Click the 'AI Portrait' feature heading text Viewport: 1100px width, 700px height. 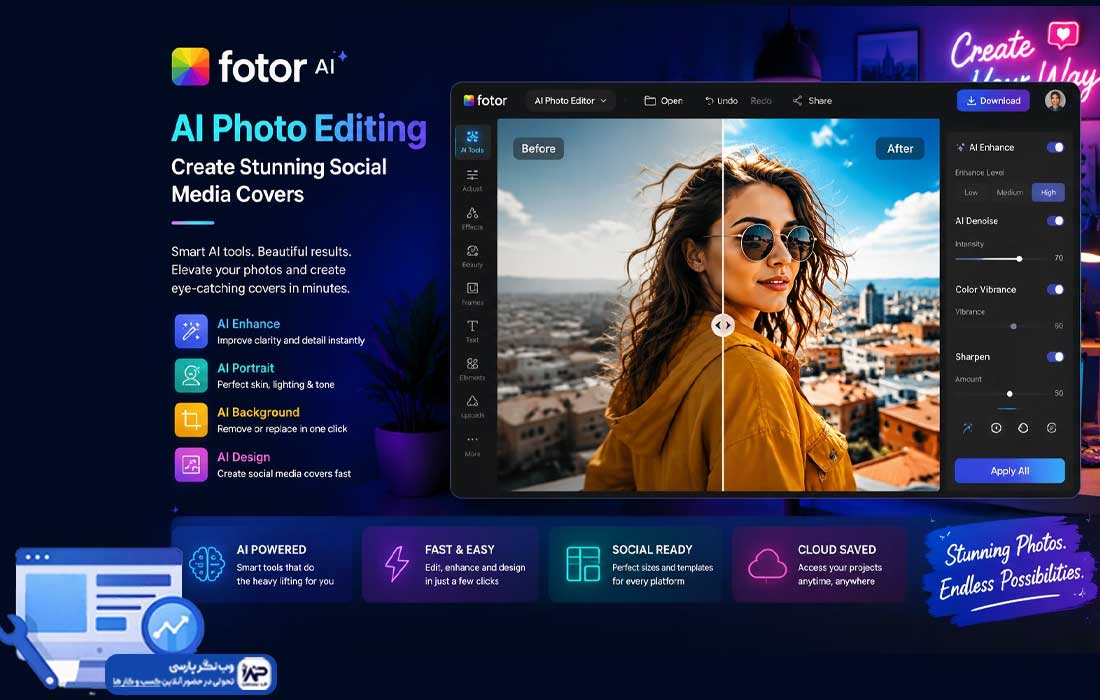coord(246,368)
